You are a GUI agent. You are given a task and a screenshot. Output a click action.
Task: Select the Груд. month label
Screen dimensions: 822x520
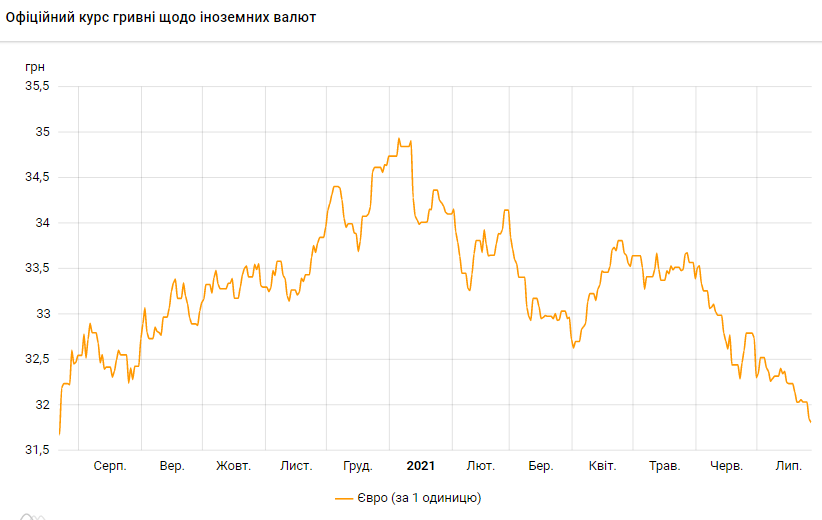pyautogui.click(x=357, y=466)
